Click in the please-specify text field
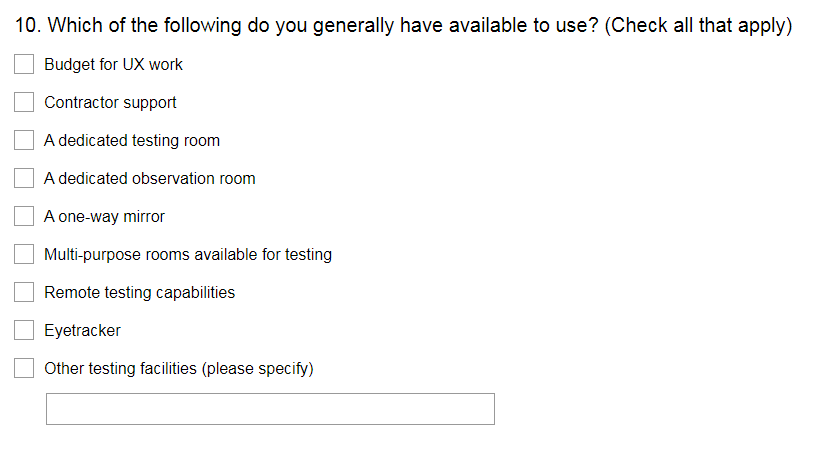The image size is (831, 455). [x=270, y=409]
